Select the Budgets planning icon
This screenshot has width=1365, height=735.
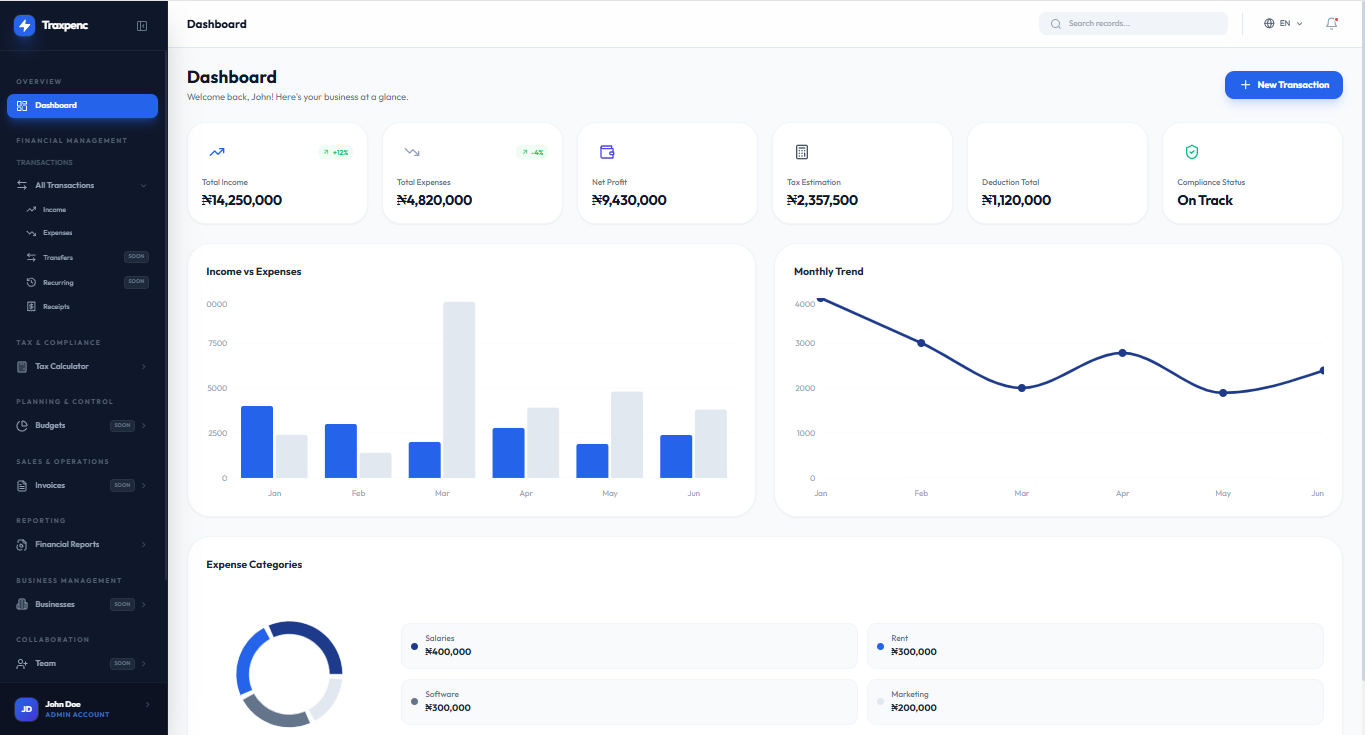tap(21, 425)
